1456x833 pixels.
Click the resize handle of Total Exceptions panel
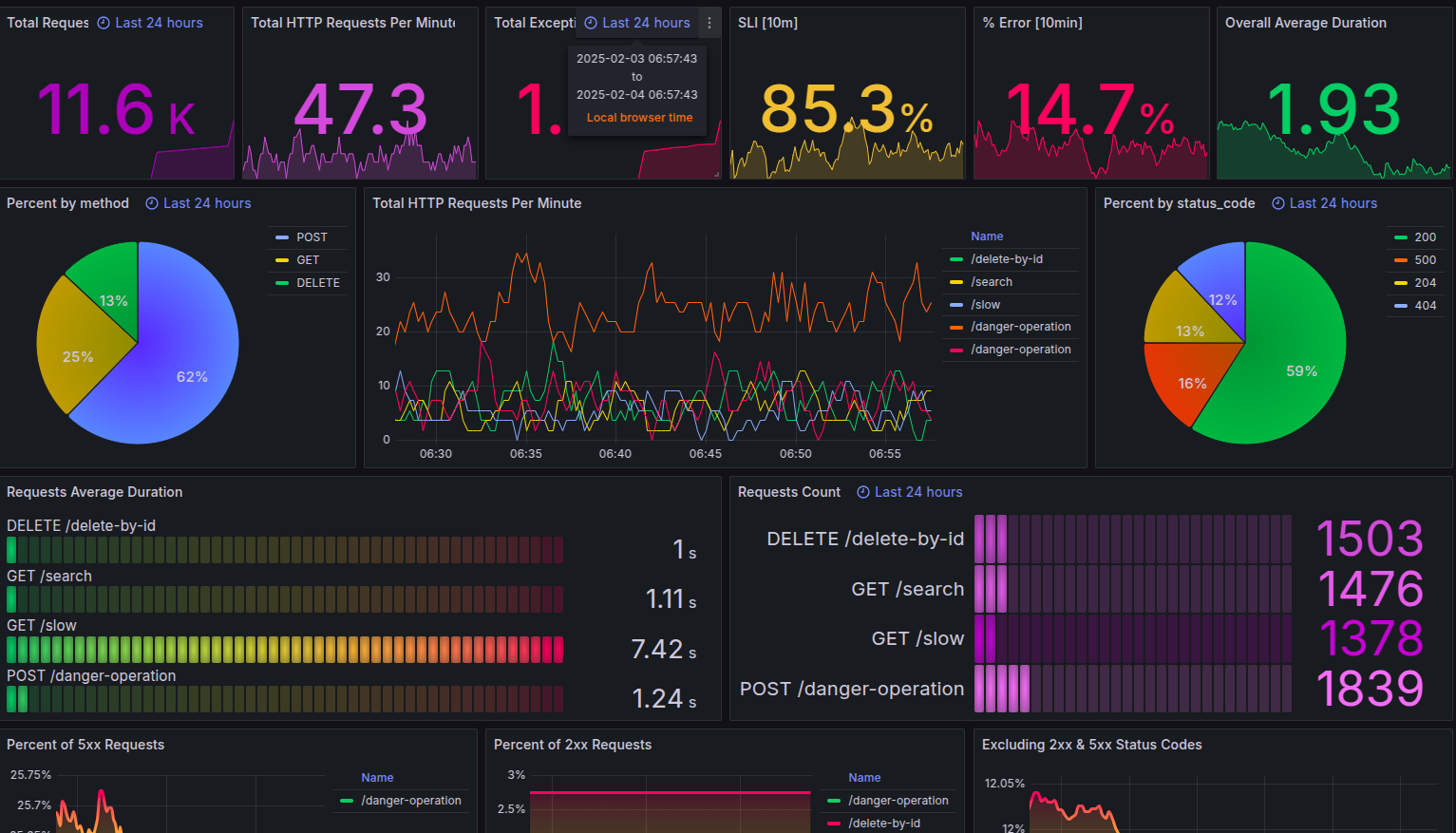[716, 174]
